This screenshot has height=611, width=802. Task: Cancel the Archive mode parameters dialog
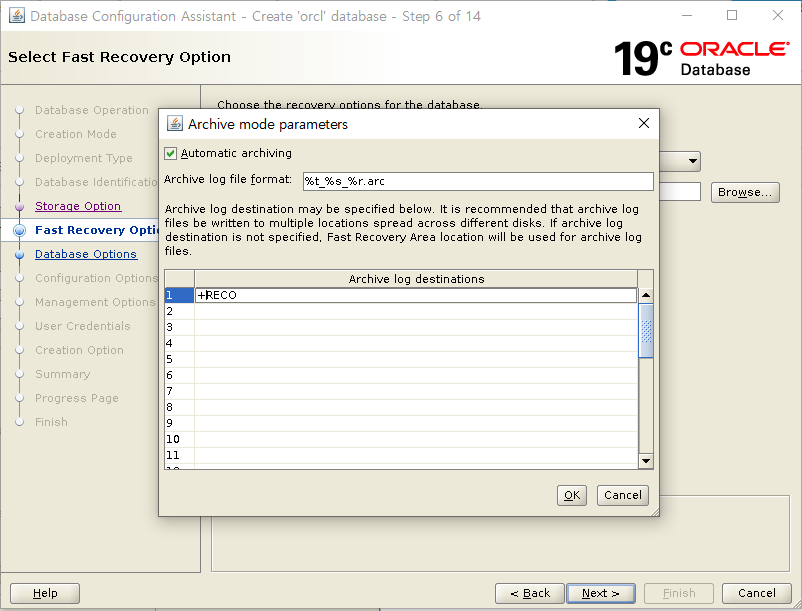[x=622, y=495]
